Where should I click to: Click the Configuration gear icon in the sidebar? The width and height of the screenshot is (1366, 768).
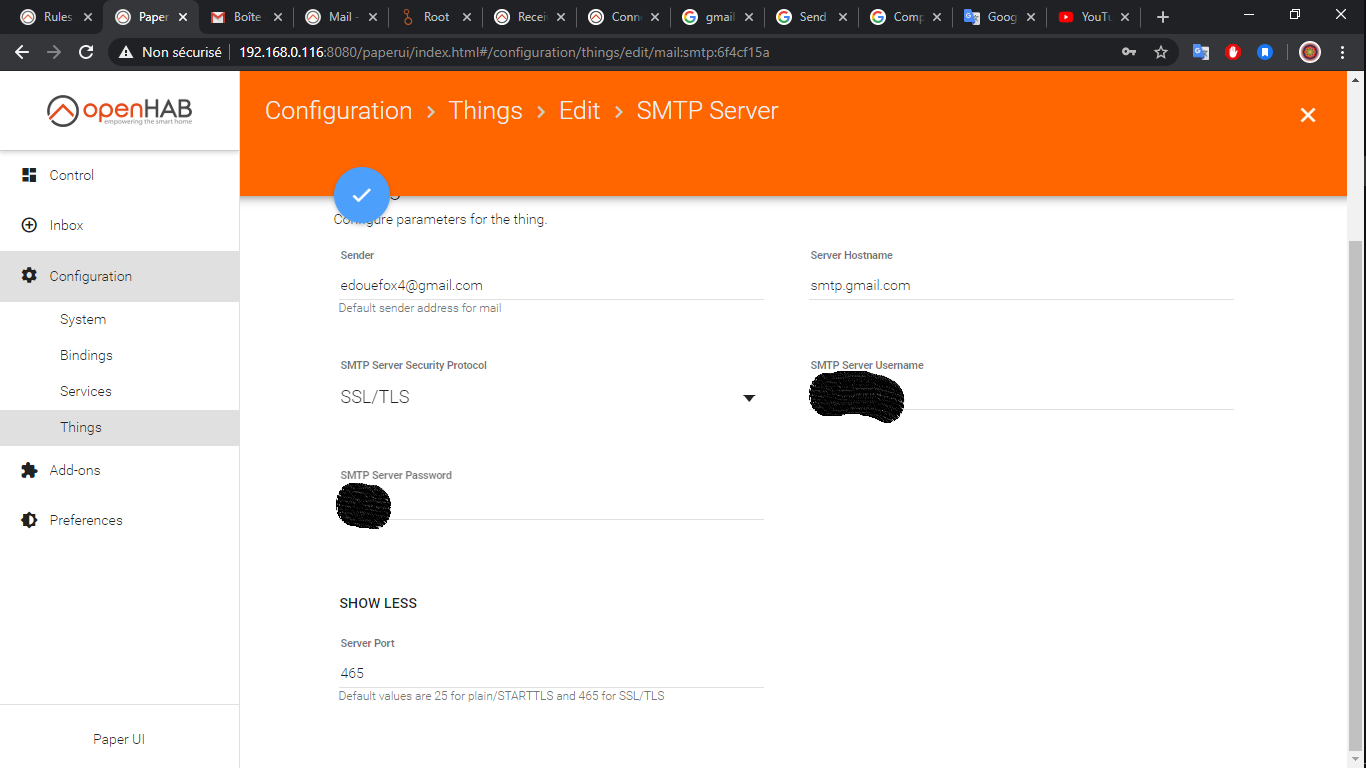tap(29, 276)
